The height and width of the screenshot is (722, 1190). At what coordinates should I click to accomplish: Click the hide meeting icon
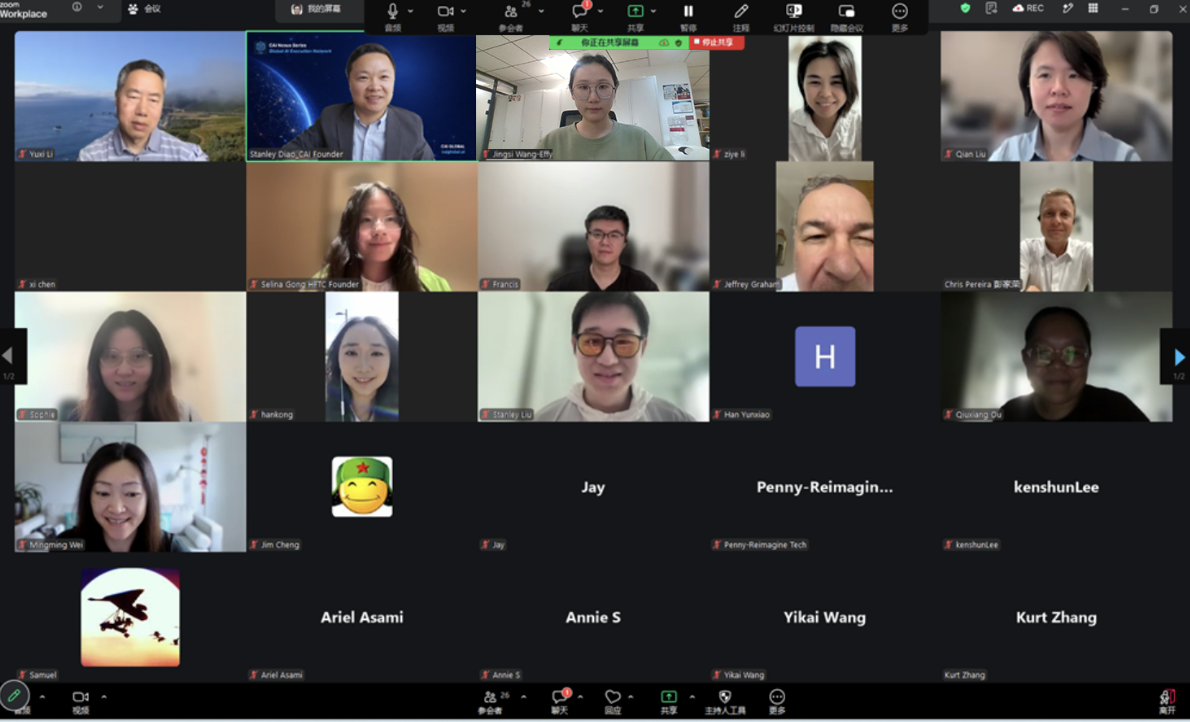846,11
